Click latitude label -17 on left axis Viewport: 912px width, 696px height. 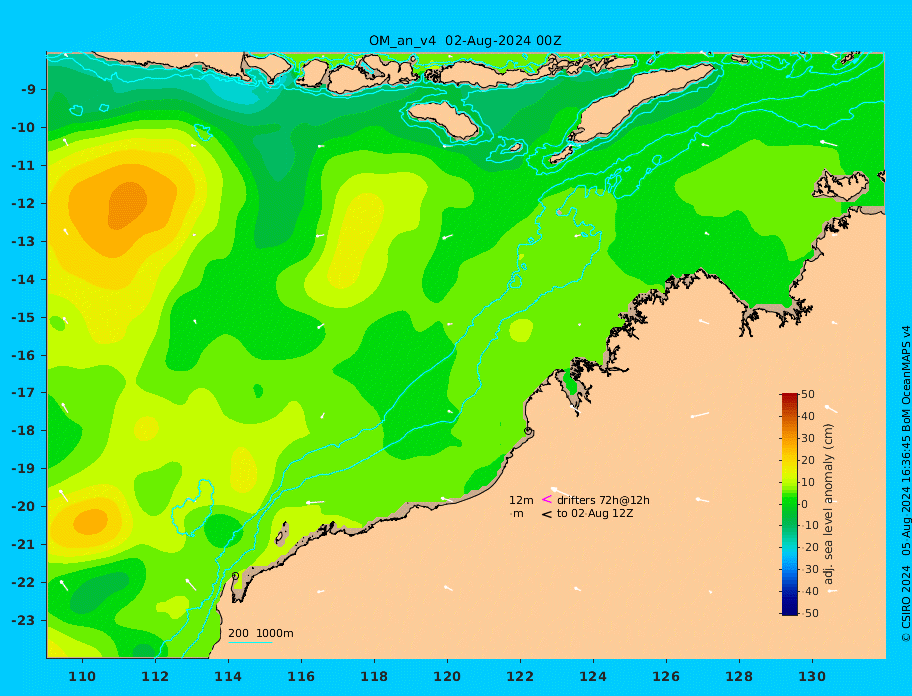pos(24,393)
